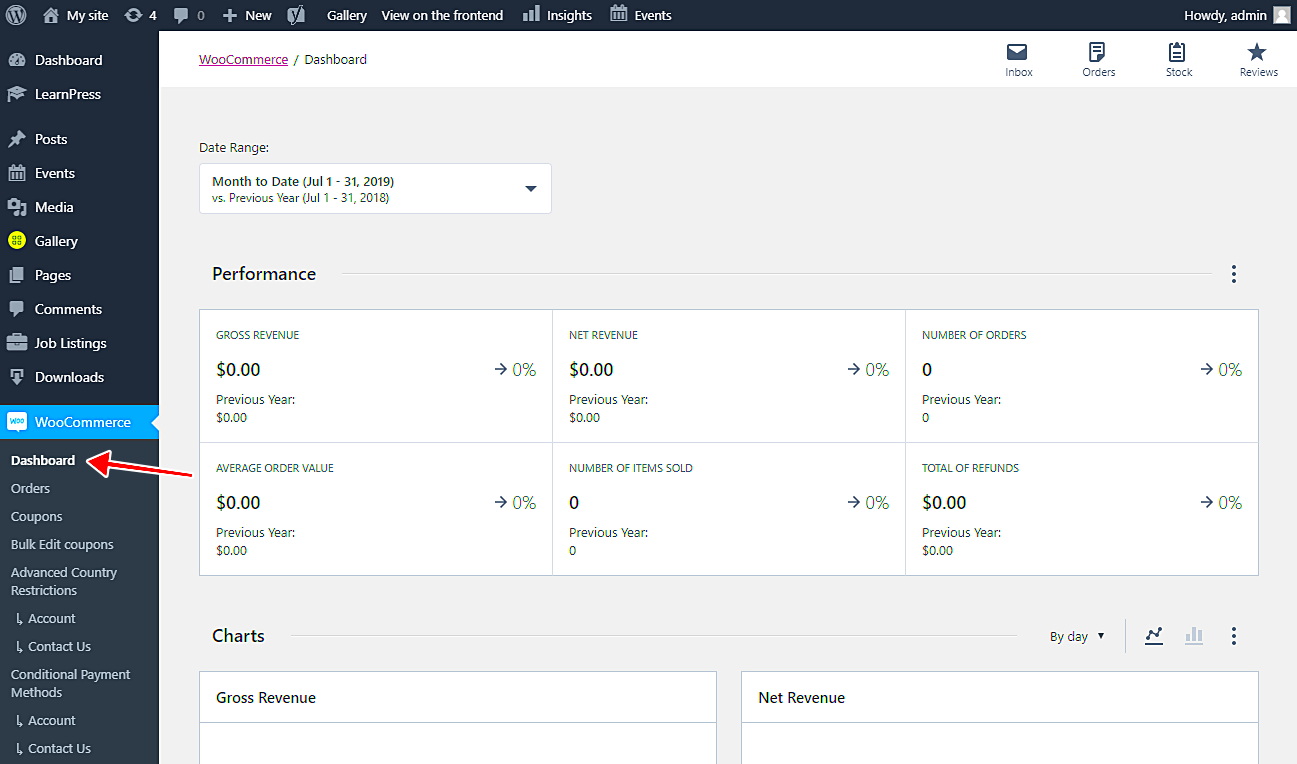Open Account under Advanced Country Restrictions

click(x=51, y=618)
